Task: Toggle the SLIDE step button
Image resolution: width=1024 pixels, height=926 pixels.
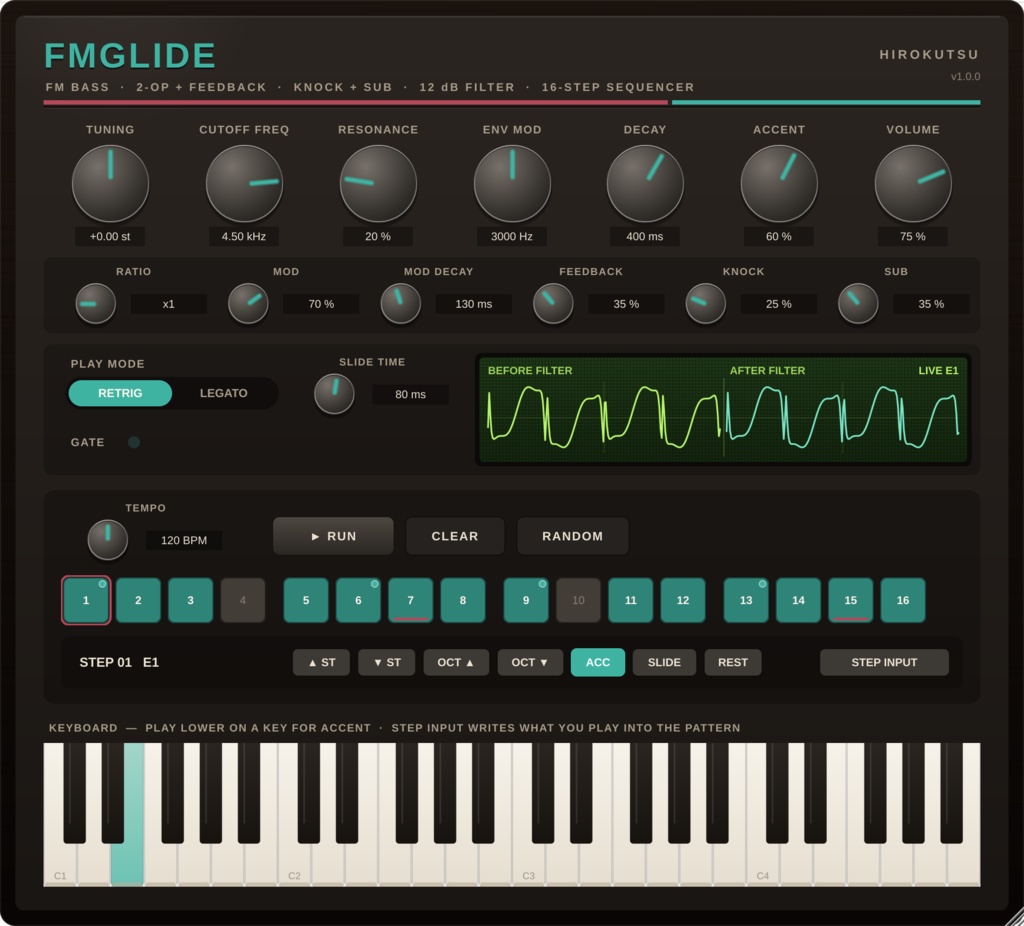Action: pyautogui.click(x=664, y=662)
